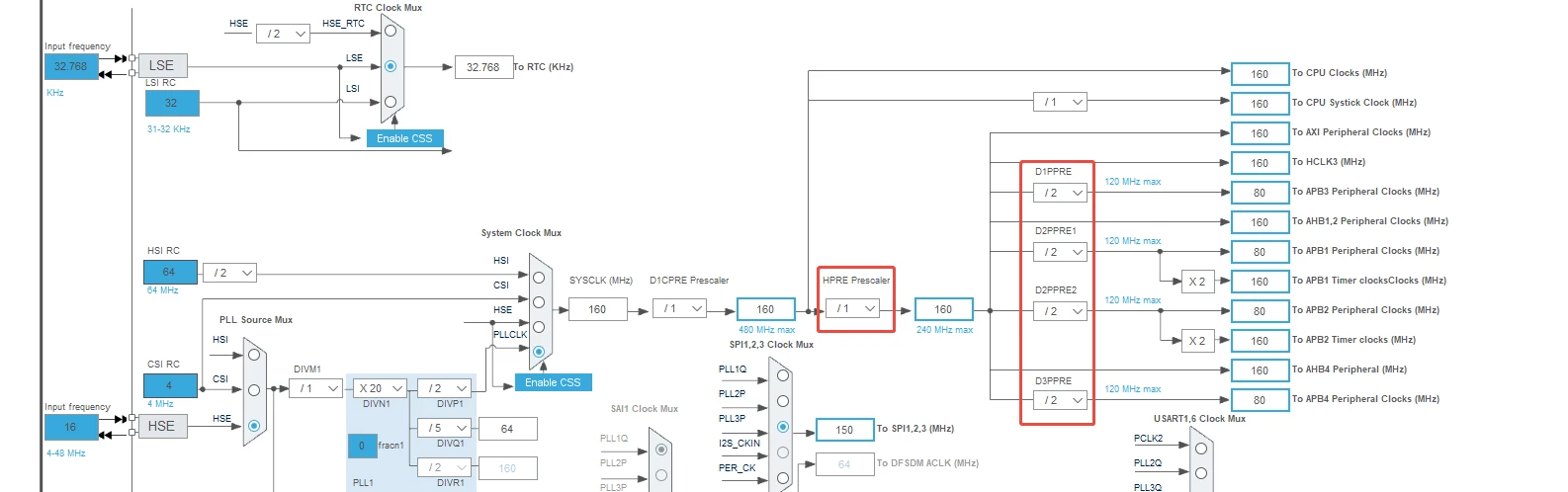1568x492 pixels.
Task: Click the To APB2 Peripheral Clocks 80 value
Action: [1260, 311]
